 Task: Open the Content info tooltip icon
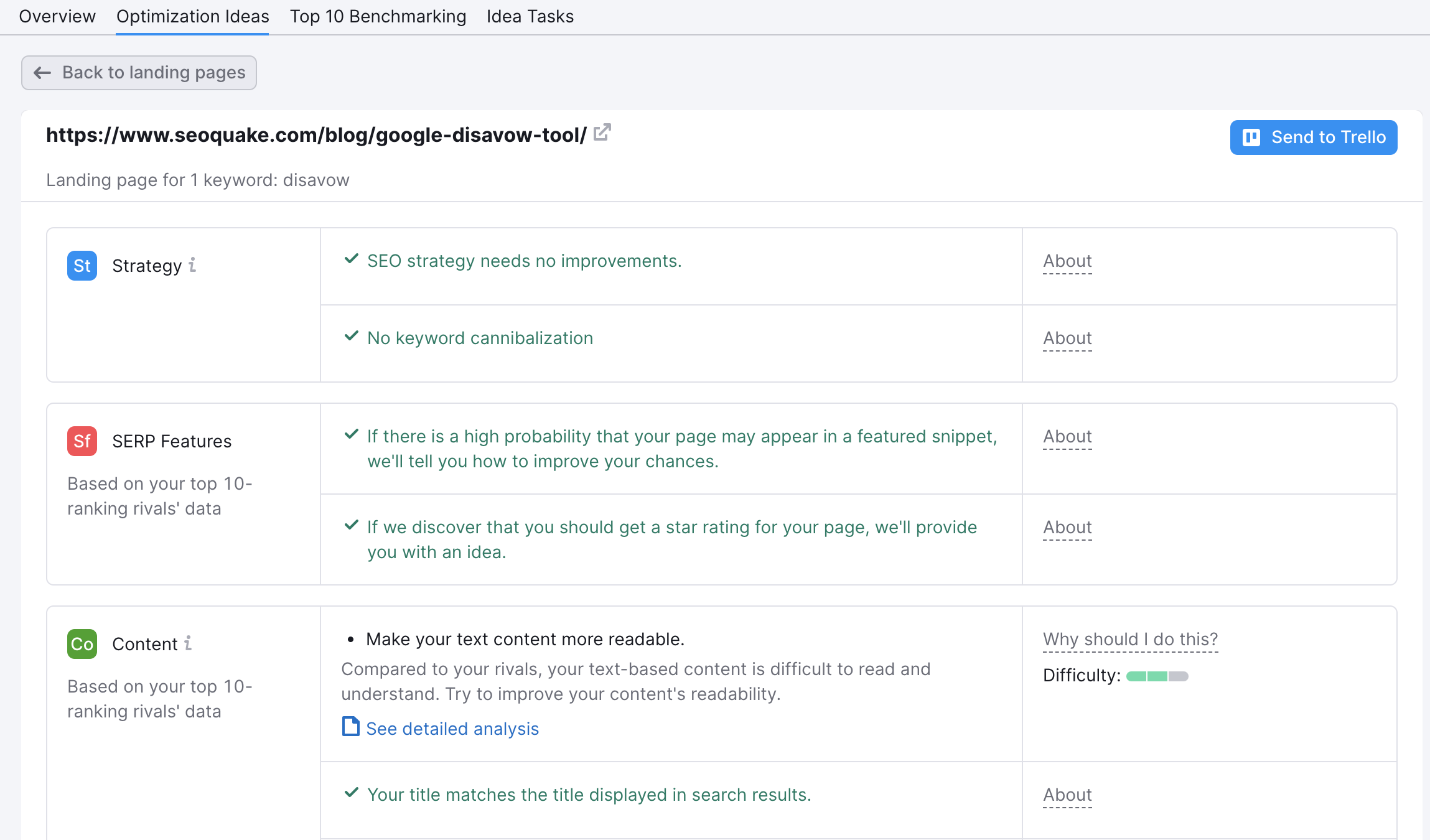point(188,643)
